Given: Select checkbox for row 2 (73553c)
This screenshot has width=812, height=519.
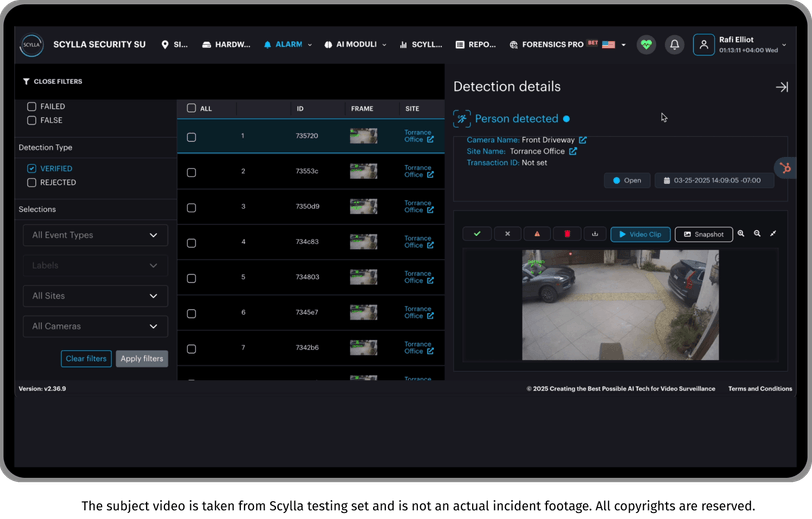Looking at the screenshot, I should pyautogui.click(x=191, y=172).
